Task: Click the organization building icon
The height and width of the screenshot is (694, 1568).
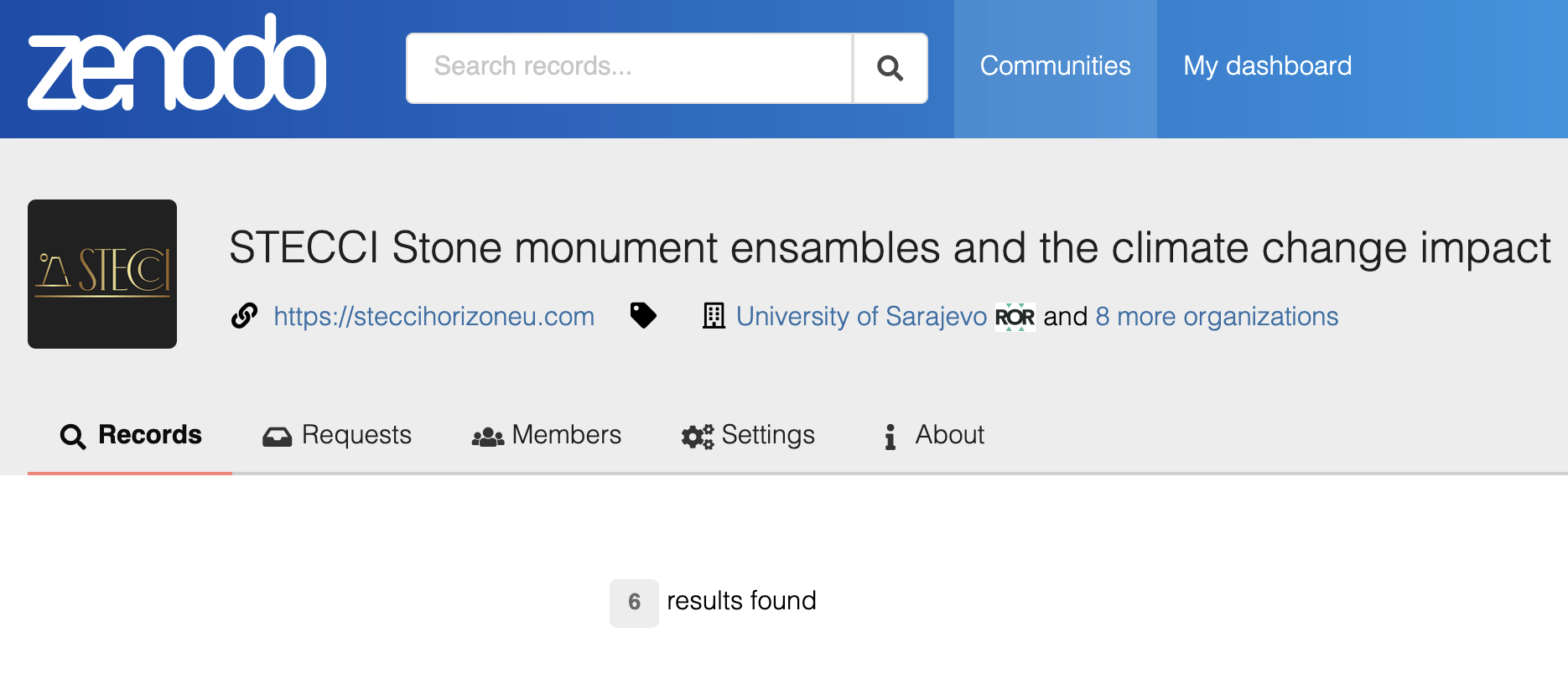Action: pyautogui.click(x=714, y=316)
